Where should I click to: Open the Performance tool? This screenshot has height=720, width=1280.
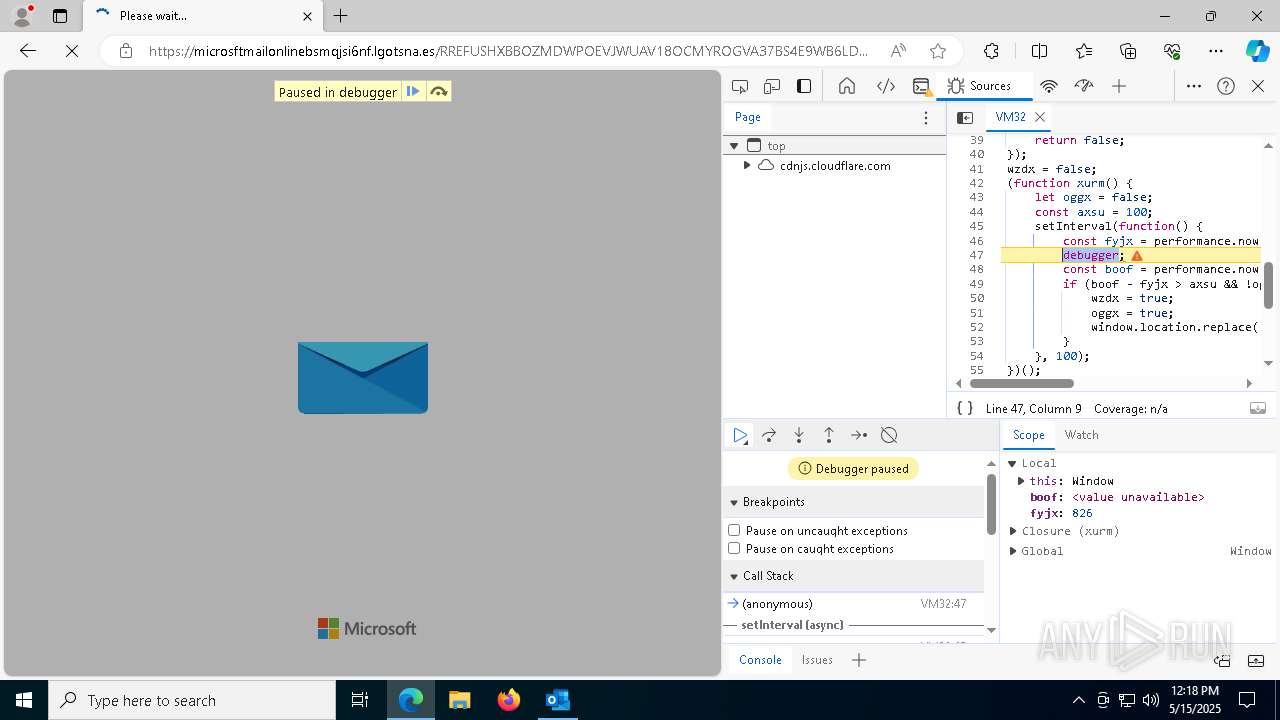[x=1084, y=86]
